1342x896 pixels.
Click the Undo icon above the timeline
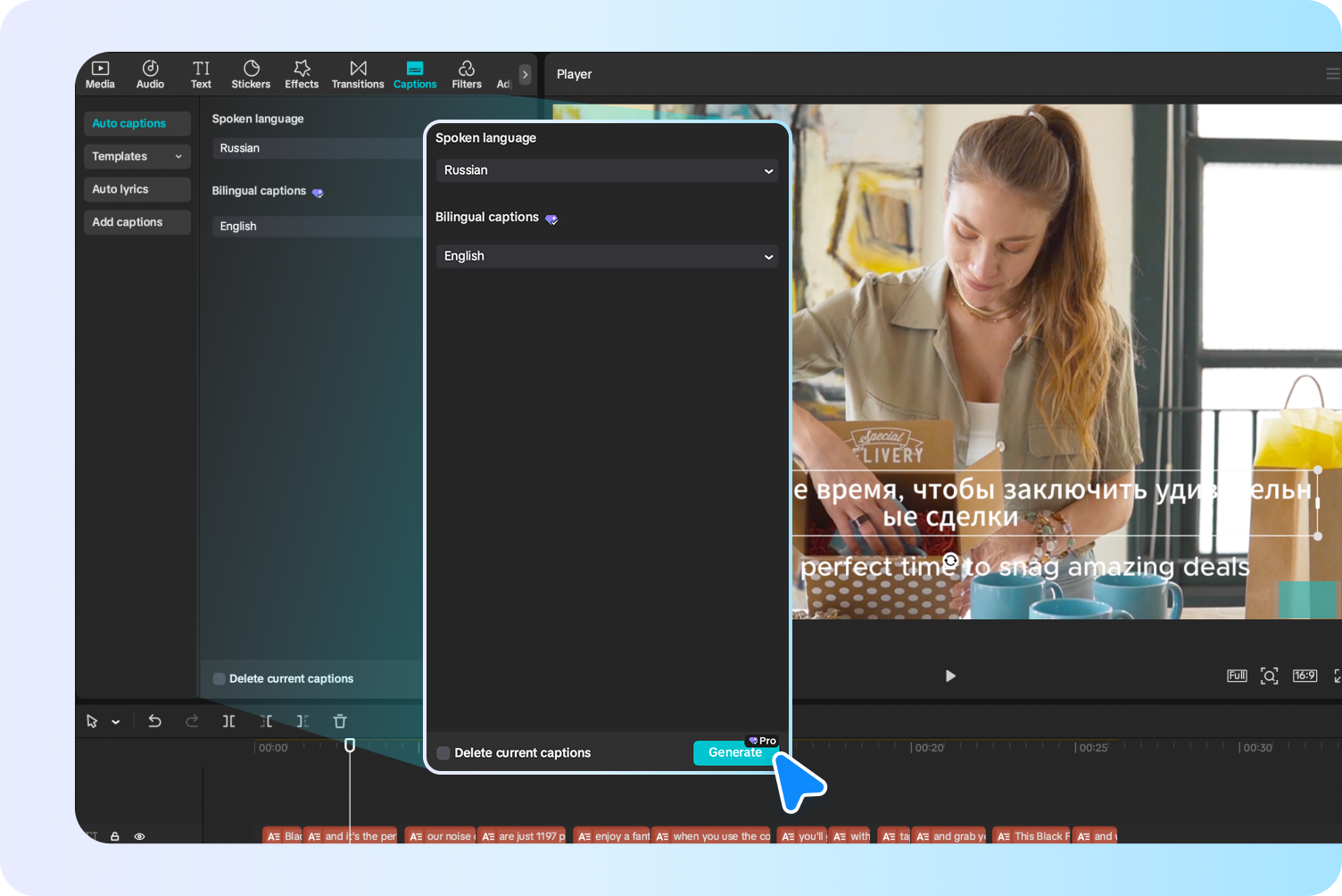coord(154,721)
